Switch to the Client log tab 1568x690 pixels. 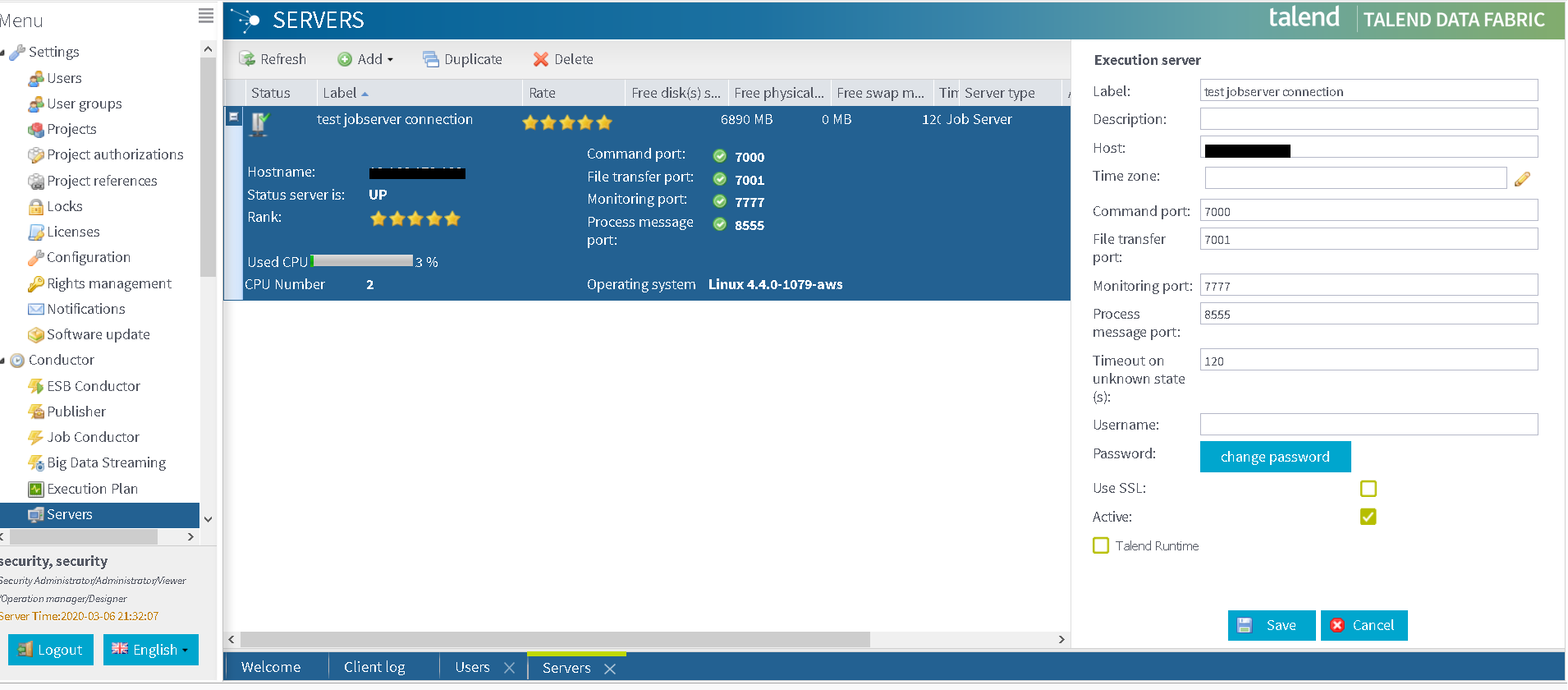click(x=374, y=667)
